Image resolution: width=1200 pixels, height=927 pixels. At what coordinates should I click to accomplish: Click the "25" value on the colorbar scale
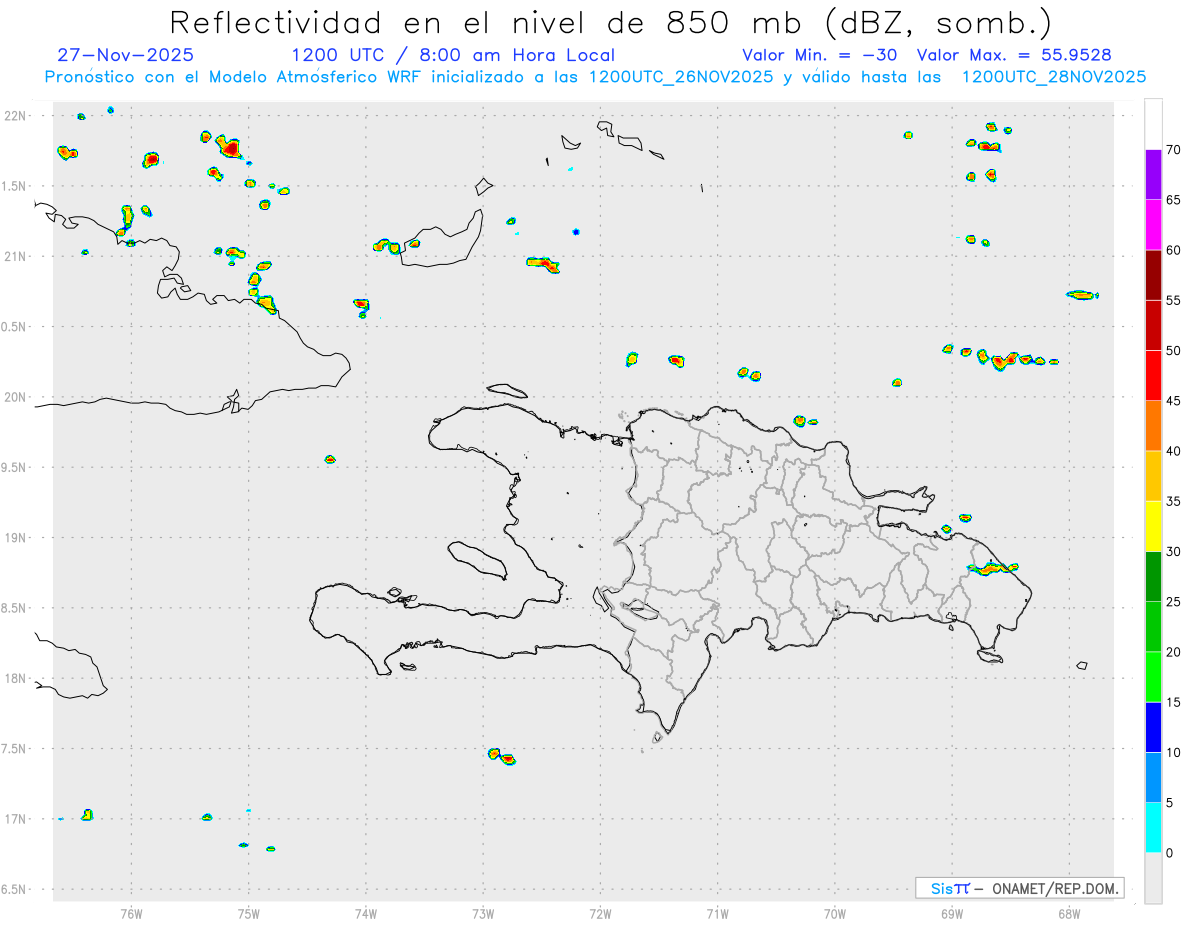tap(1173, 602)
